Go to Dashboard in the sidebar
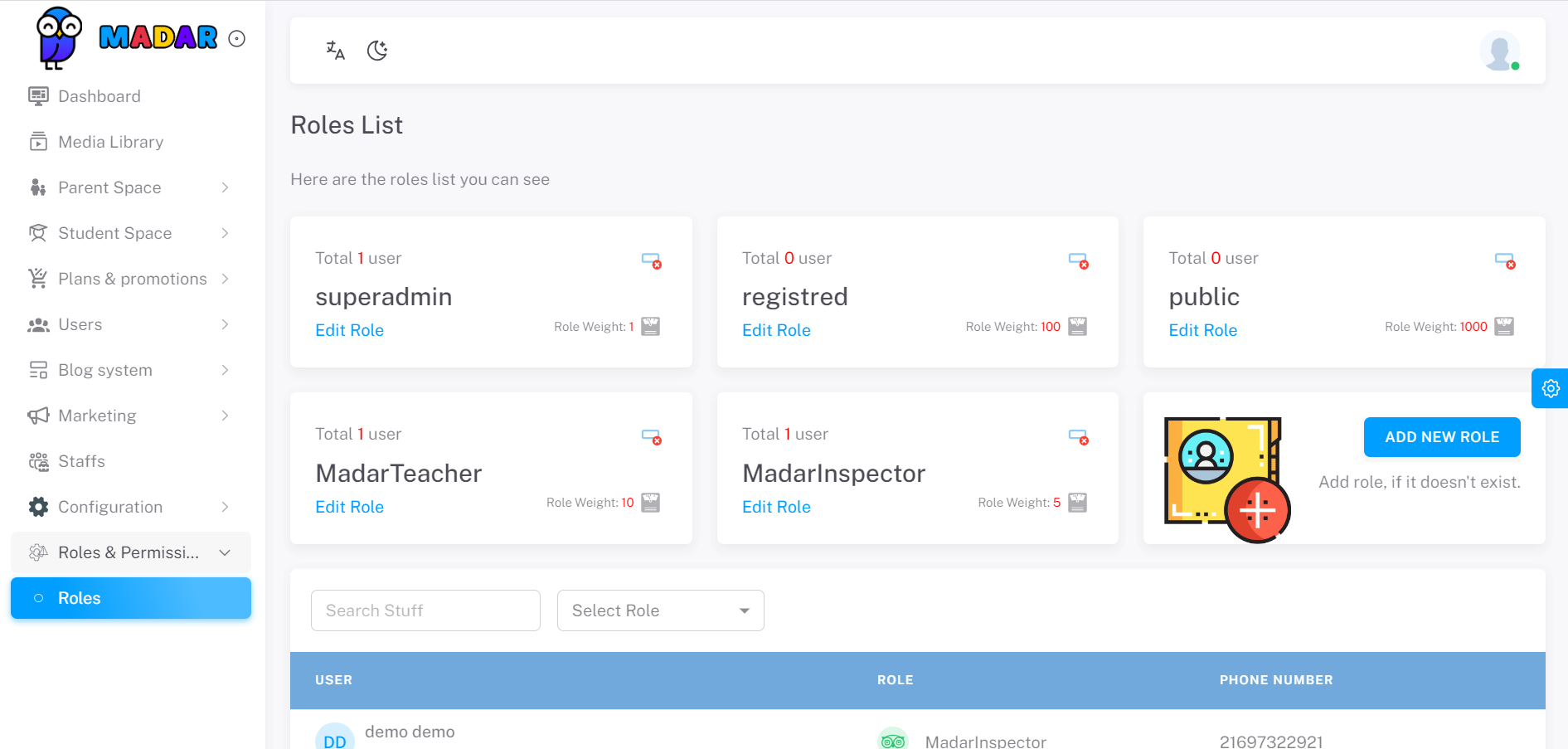This screenshot has width=1568, height=749. [x=99, y=96]
